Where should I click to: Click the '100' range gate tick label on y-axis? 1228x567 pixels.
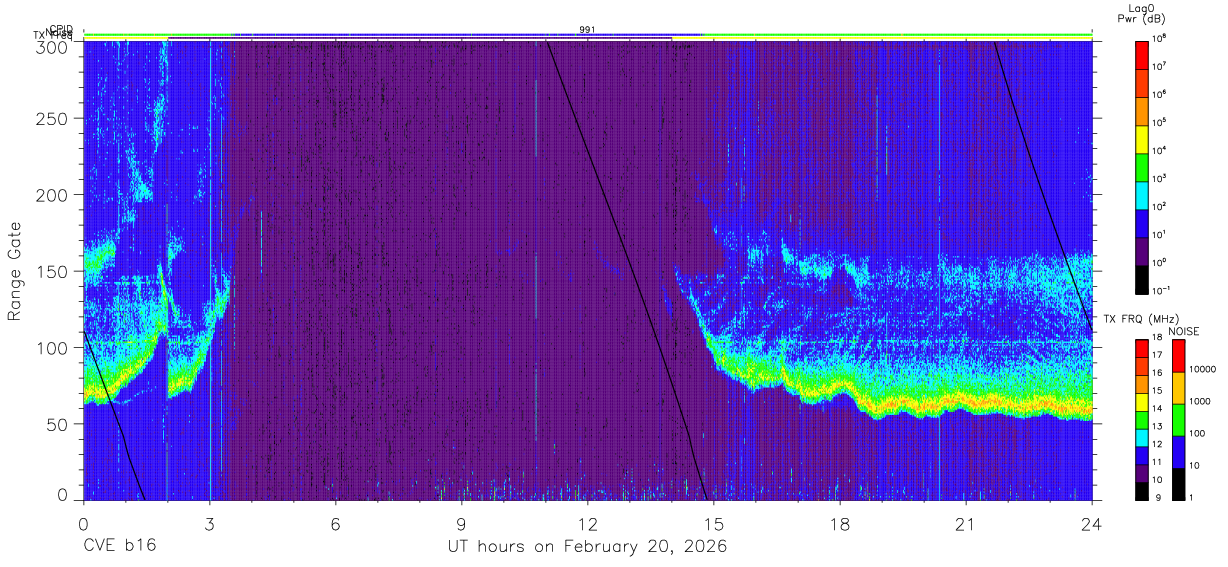point(53,348)
